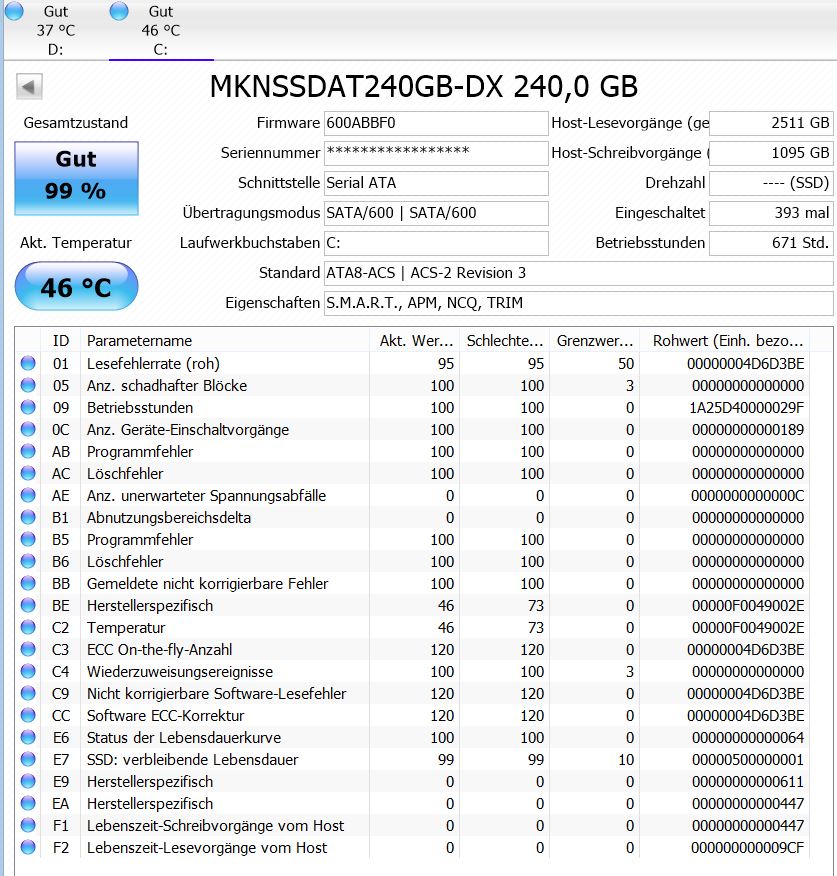Click the Eigenschaften field S.M.A.R.T., APM, NCQ, TRIM
The image size is (837, 876).
click(x=578, y=303)
